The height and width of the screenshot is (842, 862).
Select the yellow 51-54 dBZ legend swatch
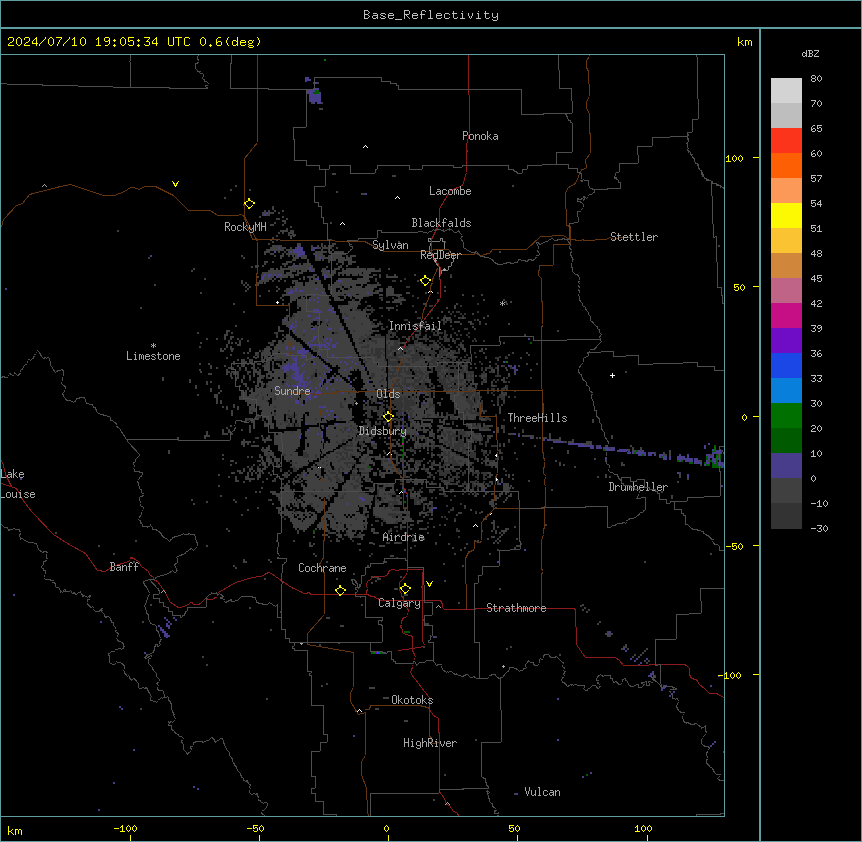786,215
